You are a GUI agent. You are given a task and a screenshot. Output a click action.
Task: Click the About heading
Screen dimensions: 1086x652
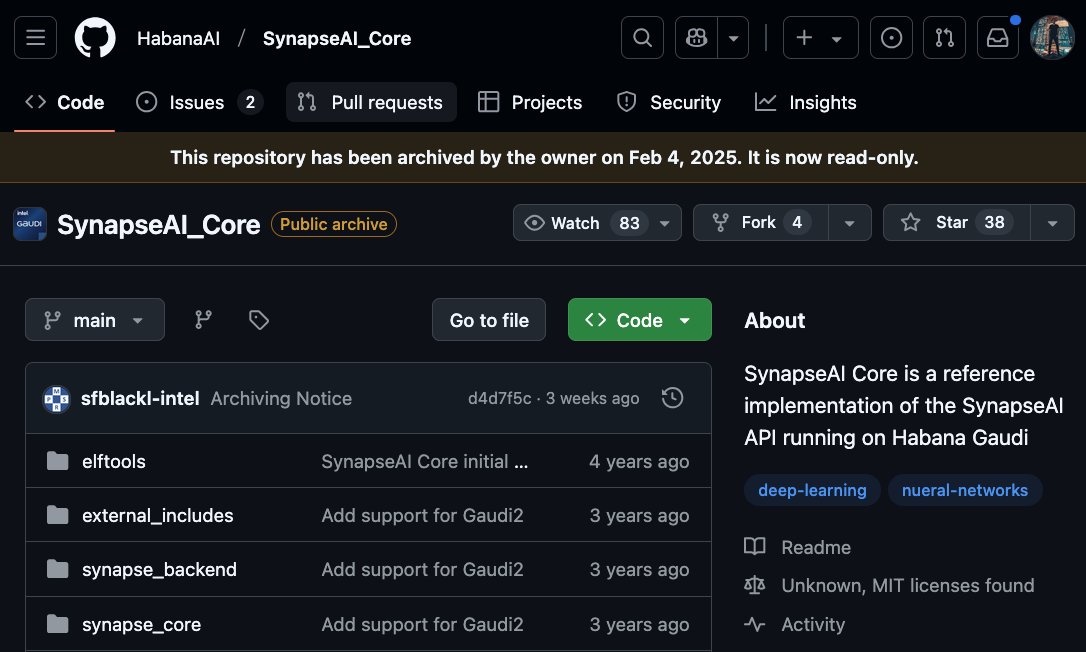click(774, 320)
